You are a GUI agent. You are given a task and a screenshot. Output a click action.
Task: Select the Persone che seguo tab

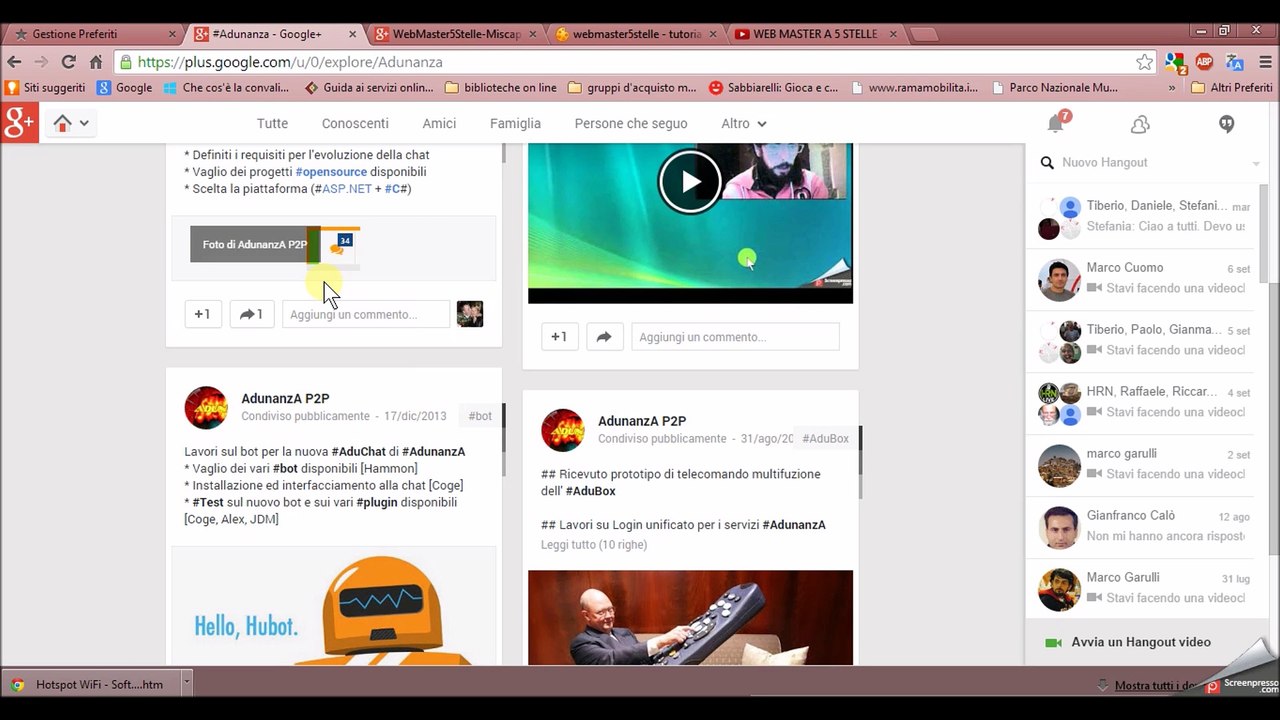(x=631, y=124)
